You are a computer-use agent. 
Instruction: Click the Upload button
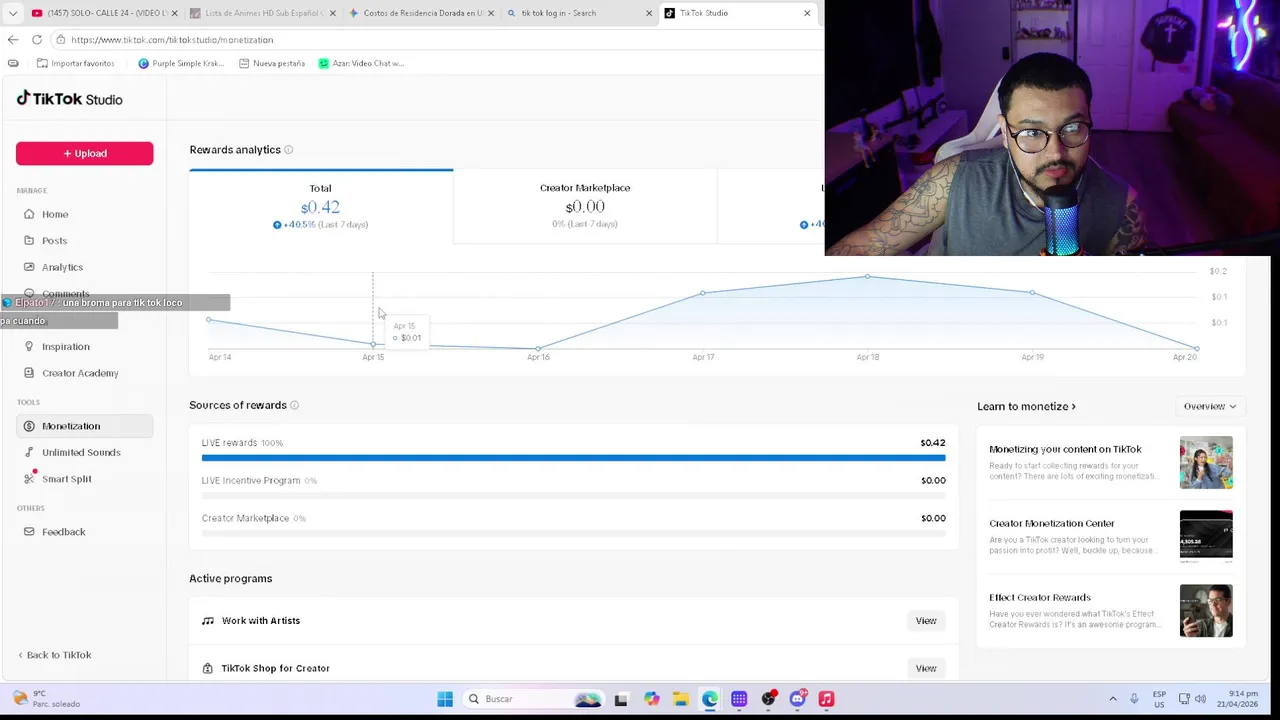(x=84, y=153)
